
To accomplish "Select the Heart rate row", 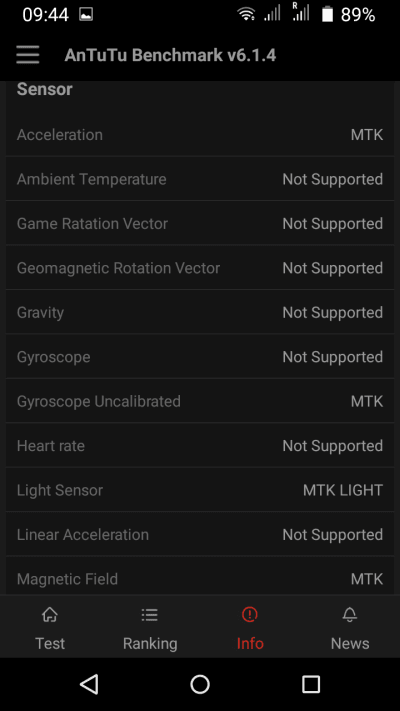I will (200, 446).
